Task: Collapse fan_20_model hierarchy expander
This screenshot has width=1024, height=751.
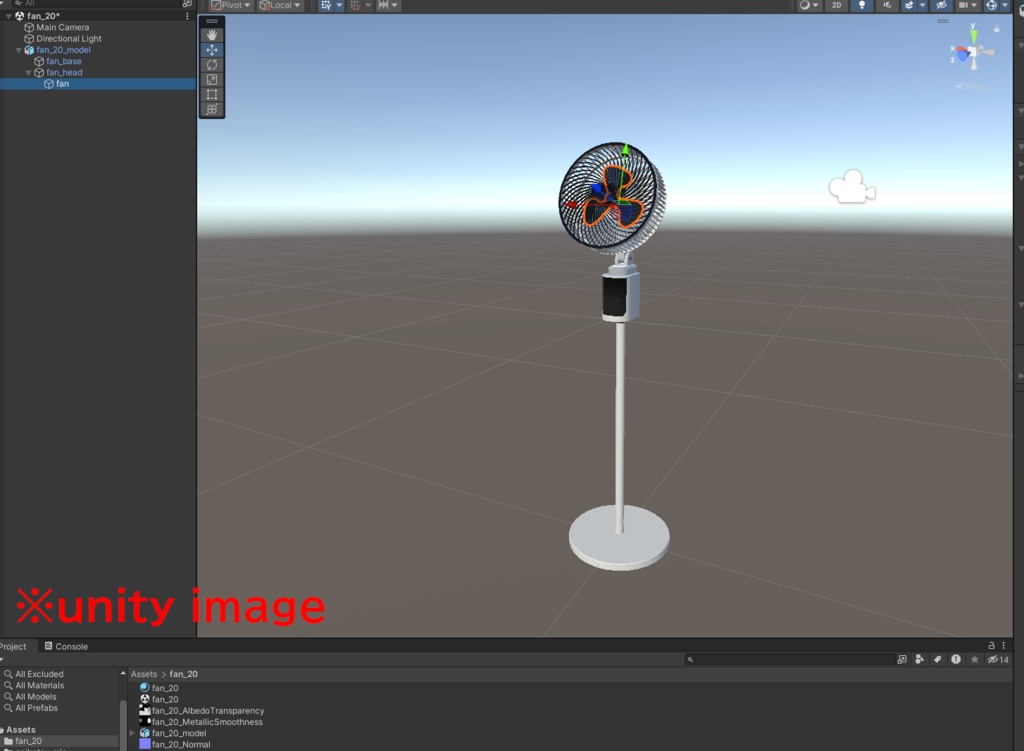Action: pyautogui.click(x=18, y=50)
